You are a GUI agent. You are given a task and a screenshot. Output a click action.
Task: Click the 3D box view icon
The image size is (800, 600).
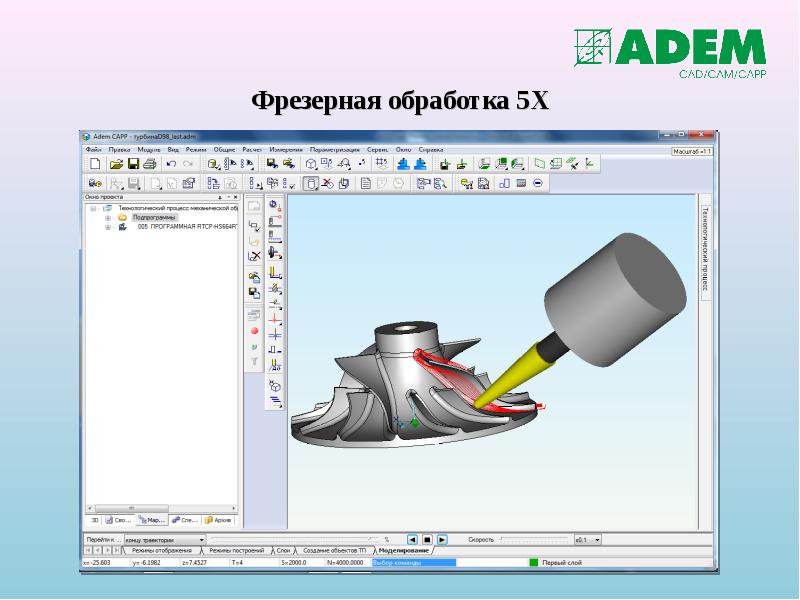[x=311, y=164]
